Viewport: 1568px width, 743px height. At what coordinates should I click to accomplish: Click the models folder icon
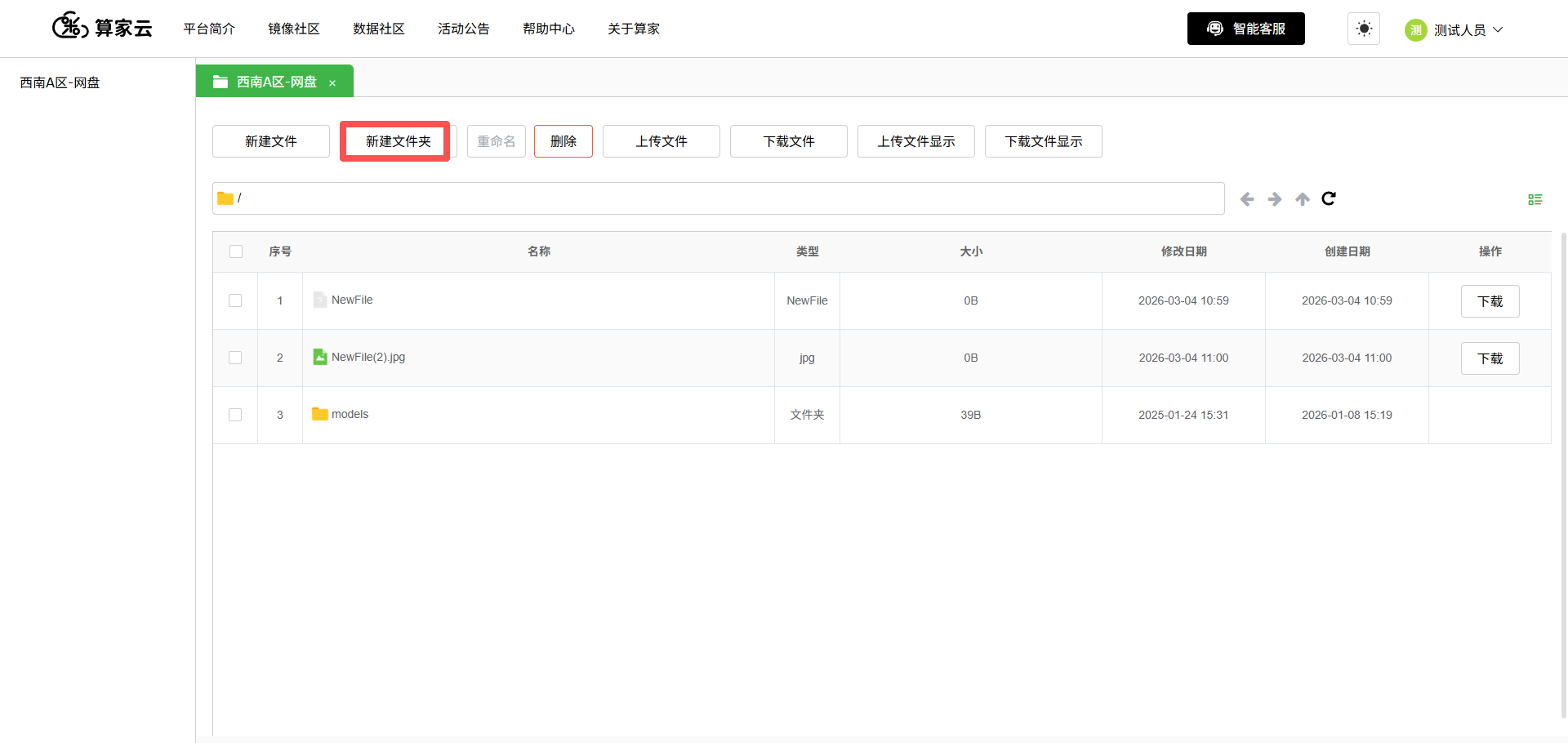click(x=320, y=414)
